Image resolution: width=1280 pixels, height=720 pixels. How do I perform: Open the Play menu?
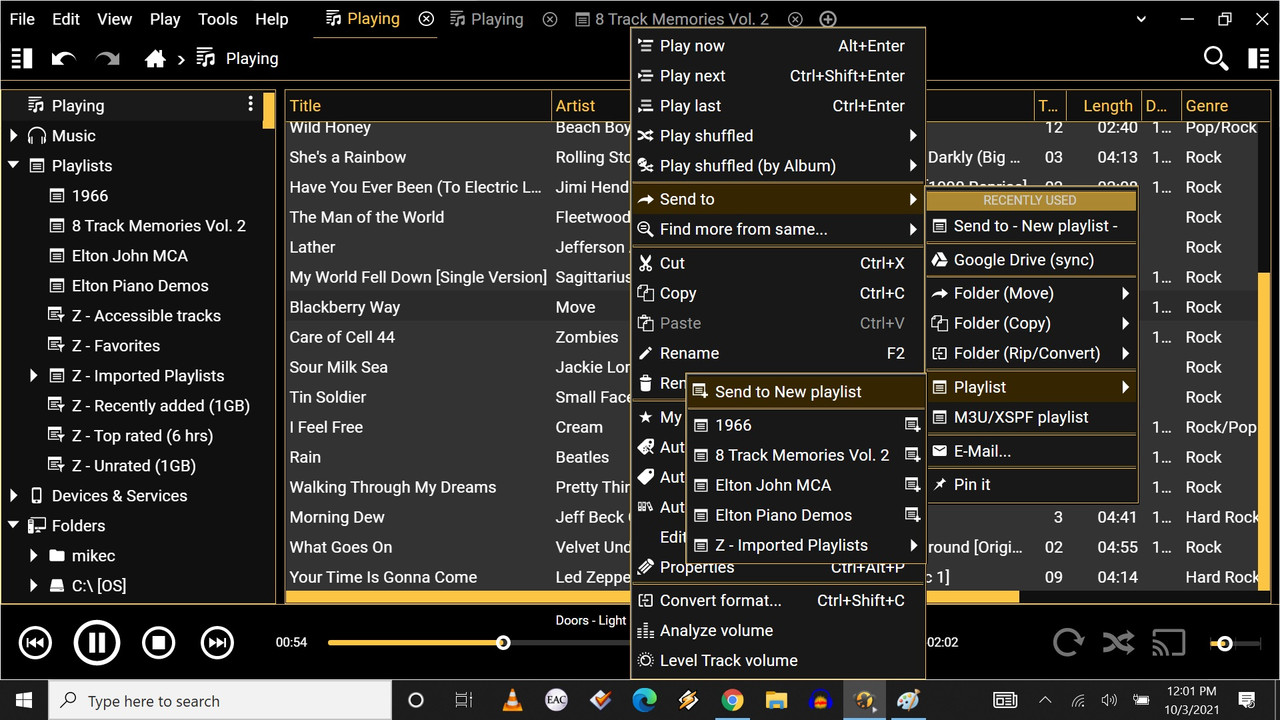(165, 19)
